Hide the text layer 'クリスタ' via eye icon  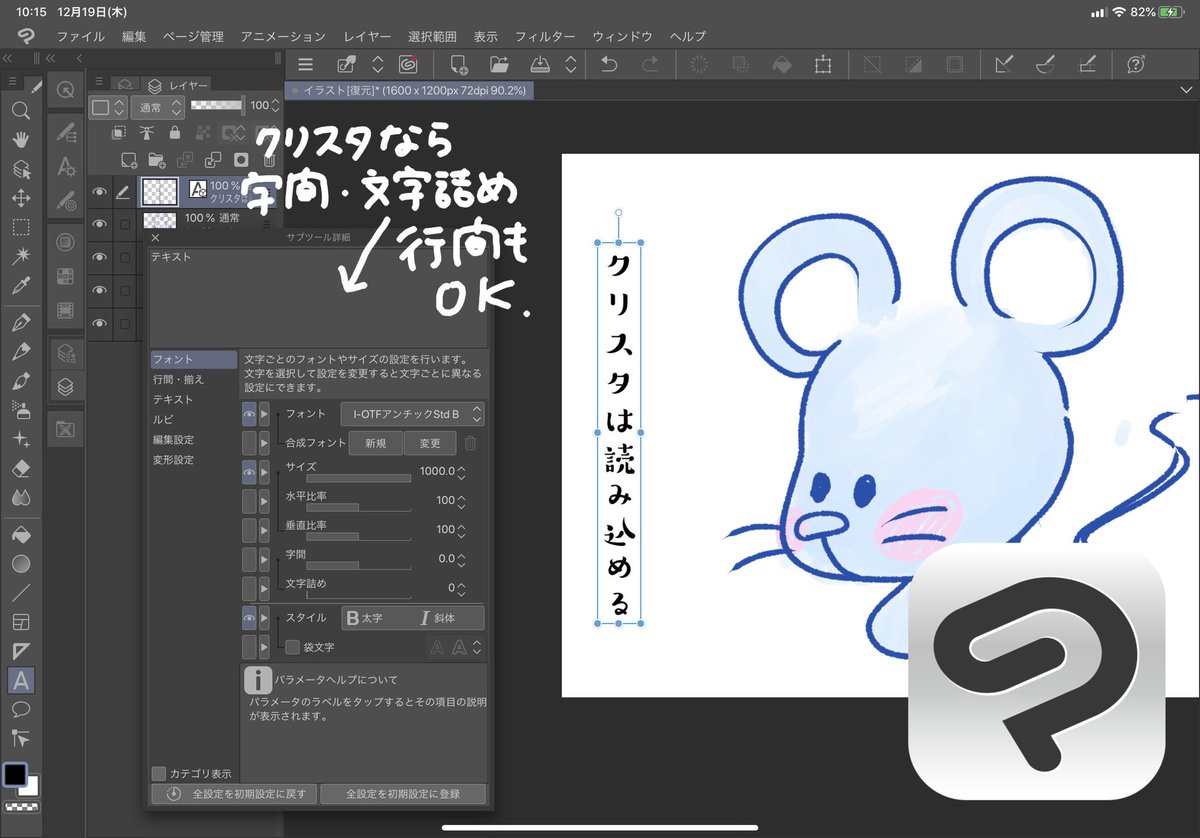(x=99, y=193)
